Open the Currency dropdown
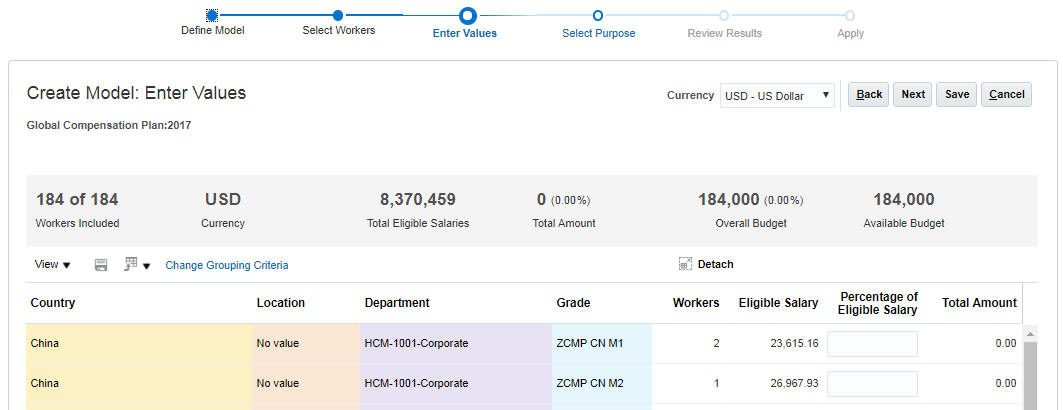This screenshot has width=1063, height=410. [777, 95]
